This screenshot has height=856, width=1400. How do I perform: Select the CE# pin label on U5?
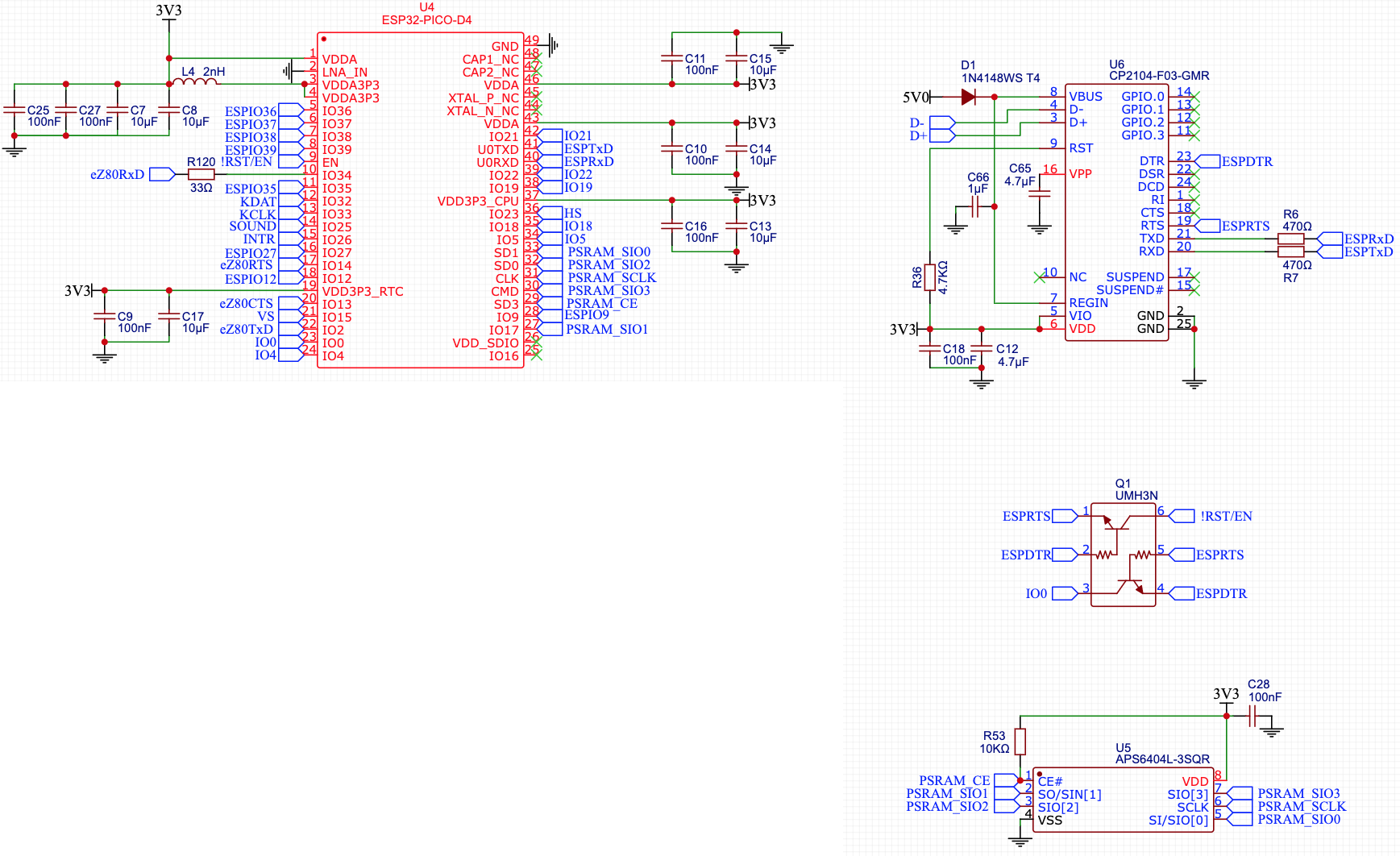tap(1050, 782)
